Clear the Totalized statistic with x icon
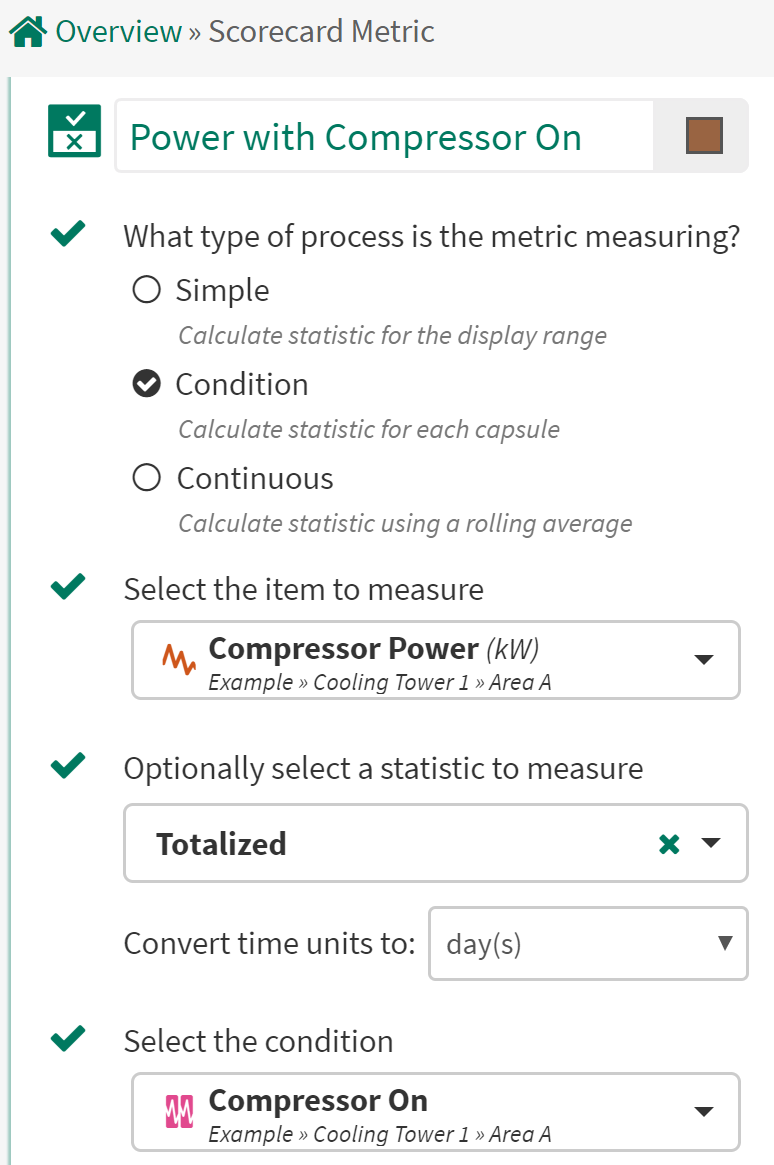This screenshot has height=1165, width=774. [669, 844]
